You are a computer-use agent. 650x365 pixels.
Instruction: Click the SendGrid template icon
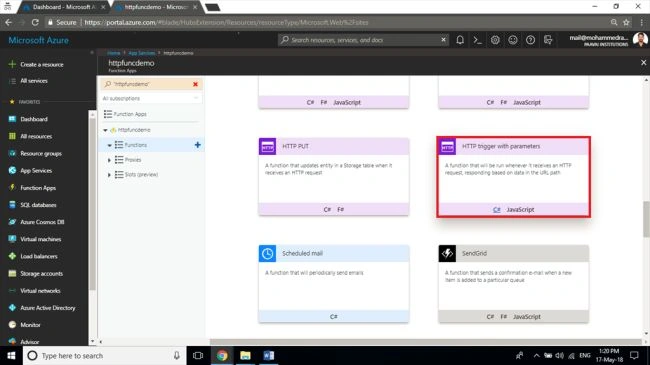(x=447, y=253)
